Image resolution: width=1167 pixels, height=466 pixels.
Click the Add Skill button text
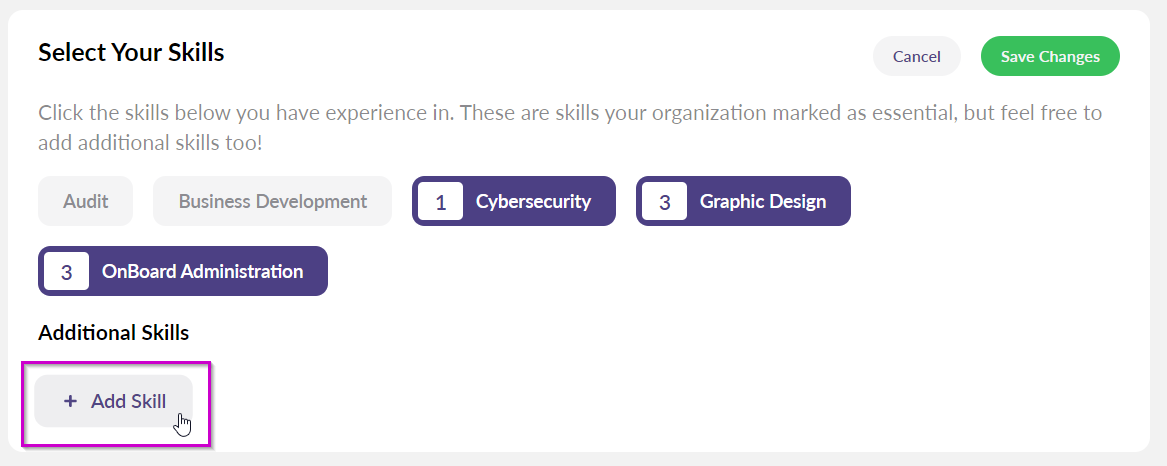pyautogui.click(x=128, y=401)
